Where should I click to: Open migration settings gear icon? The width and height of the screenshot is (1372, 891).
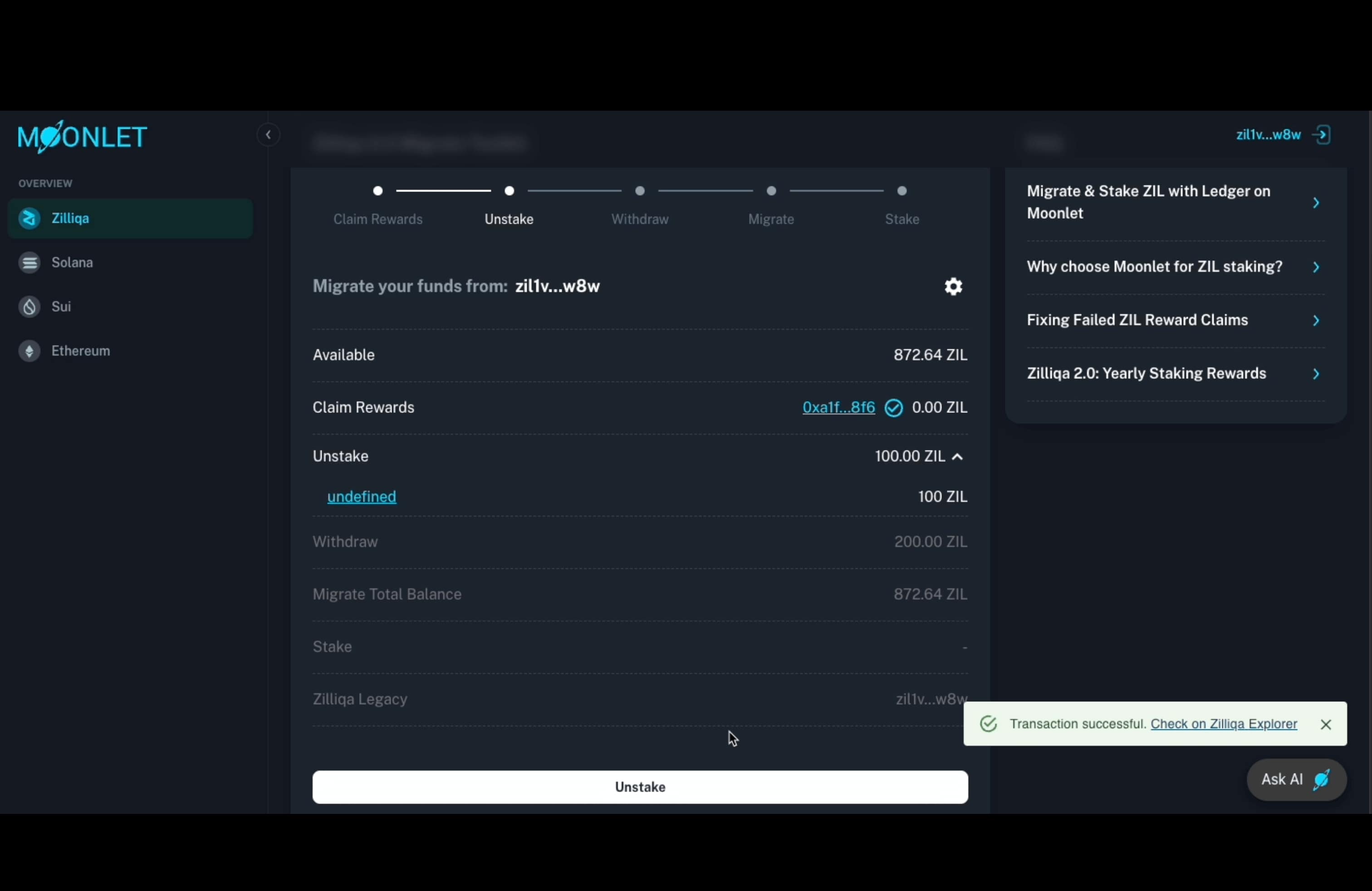(x=954, y=286)
